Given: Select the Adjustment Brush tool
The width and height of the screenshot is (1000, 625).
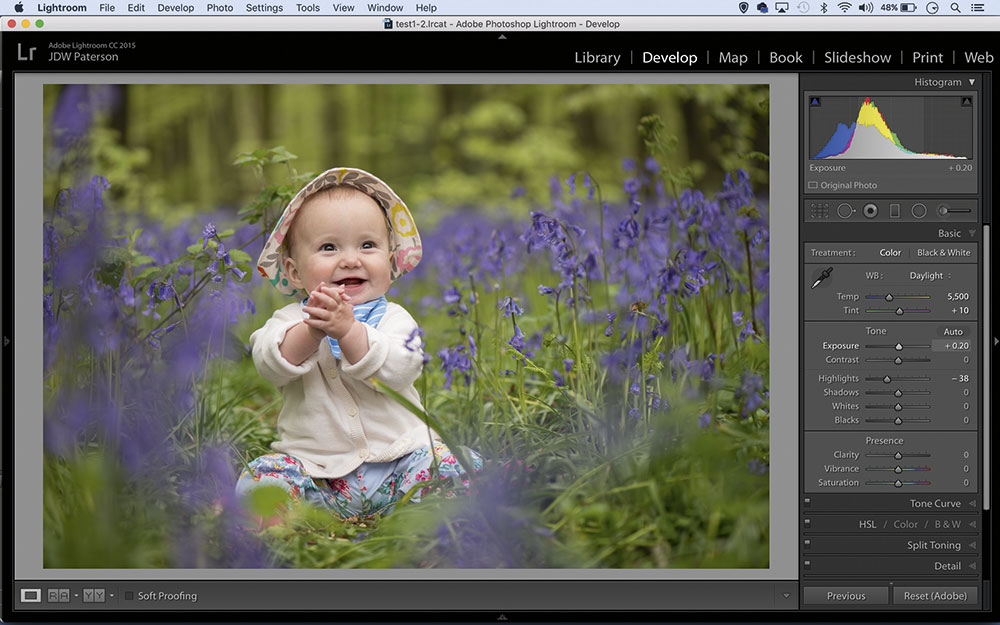Looking at the screenshot, I should tap(945, 210).
